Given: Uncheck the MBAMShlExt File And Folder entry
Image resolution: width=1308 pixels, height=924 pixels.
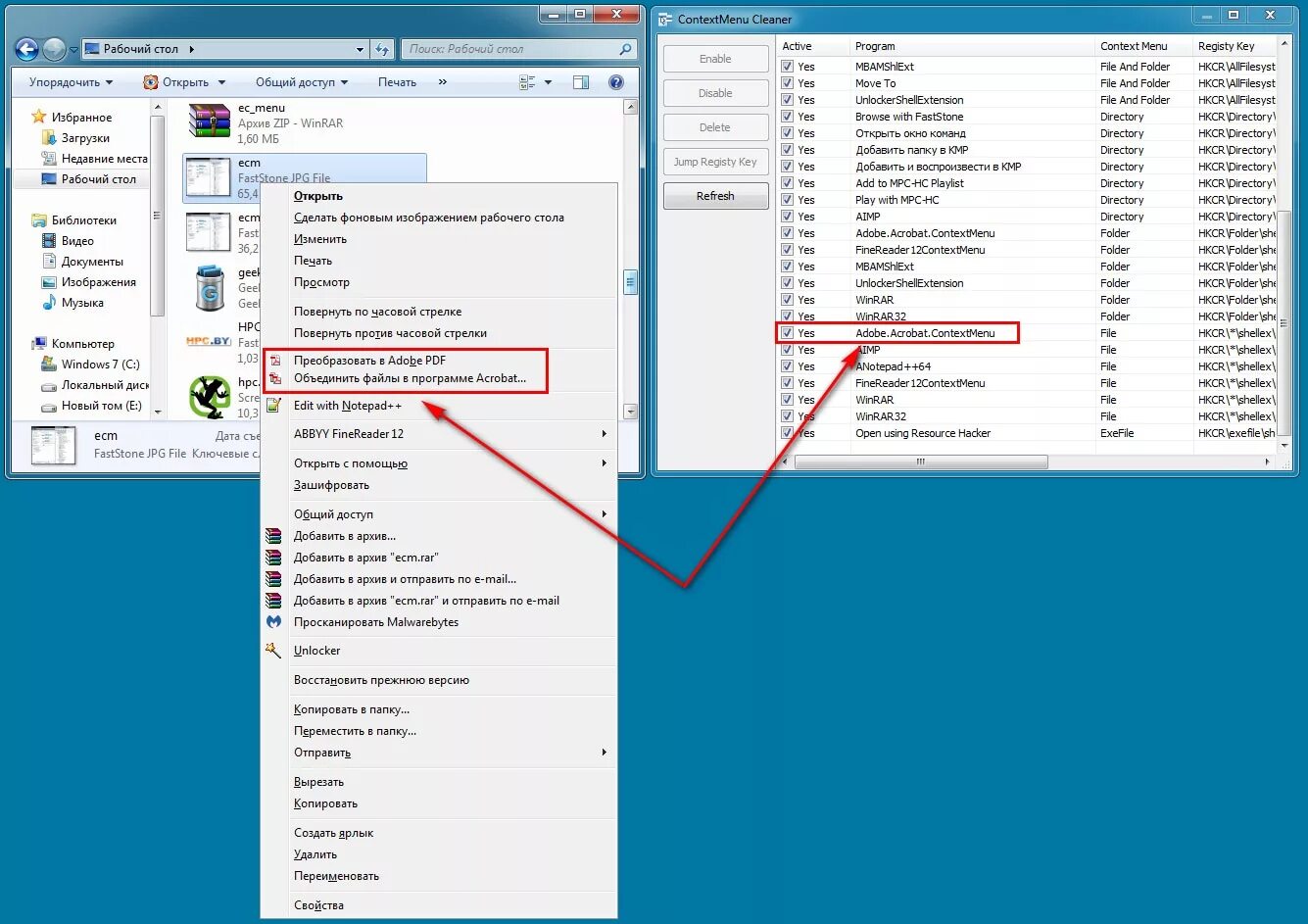Looking at the screenshot, I should pos(787,67).
